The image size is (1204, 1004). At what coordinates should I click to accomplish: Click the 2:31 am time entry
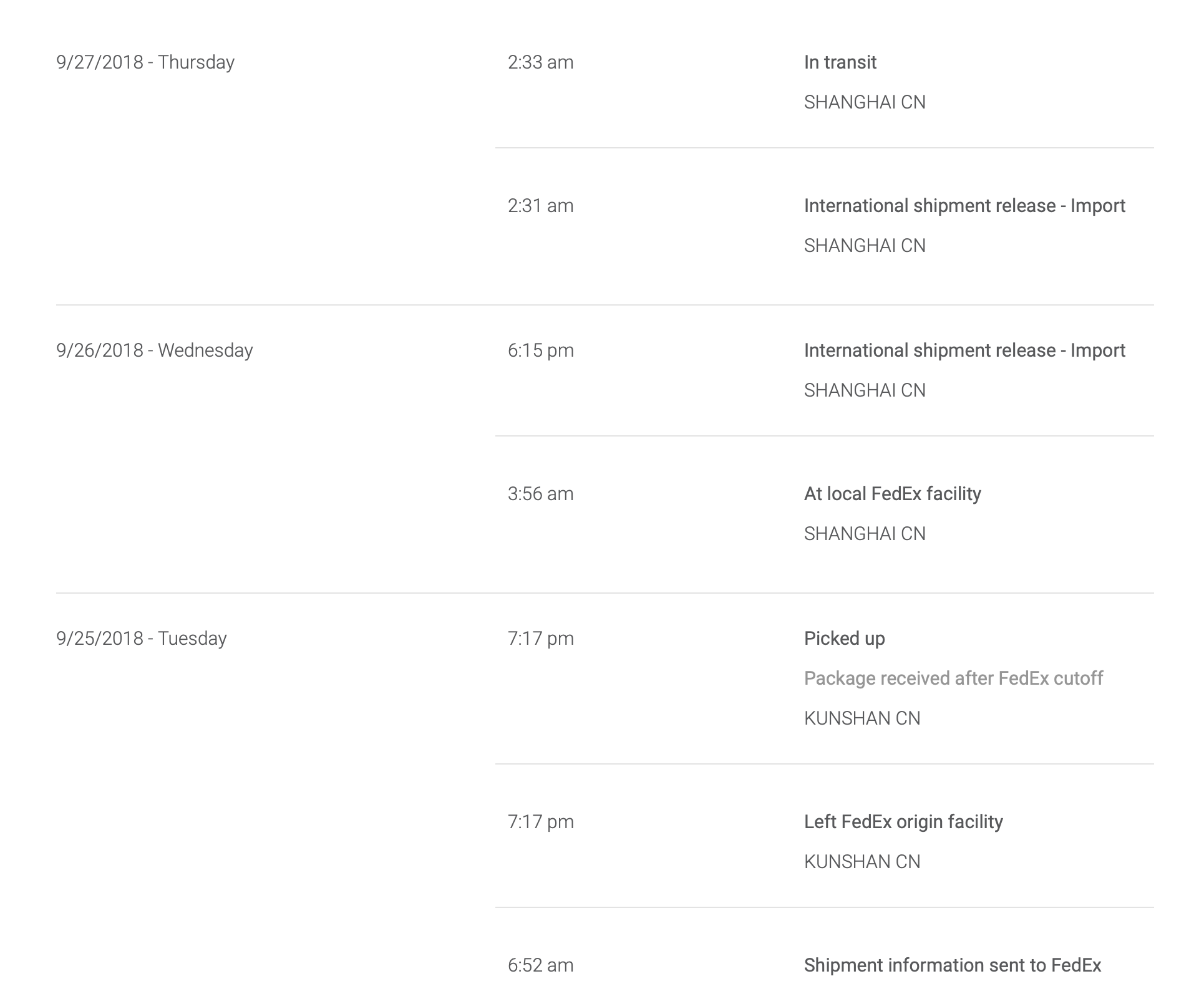[x=540, y=206]
